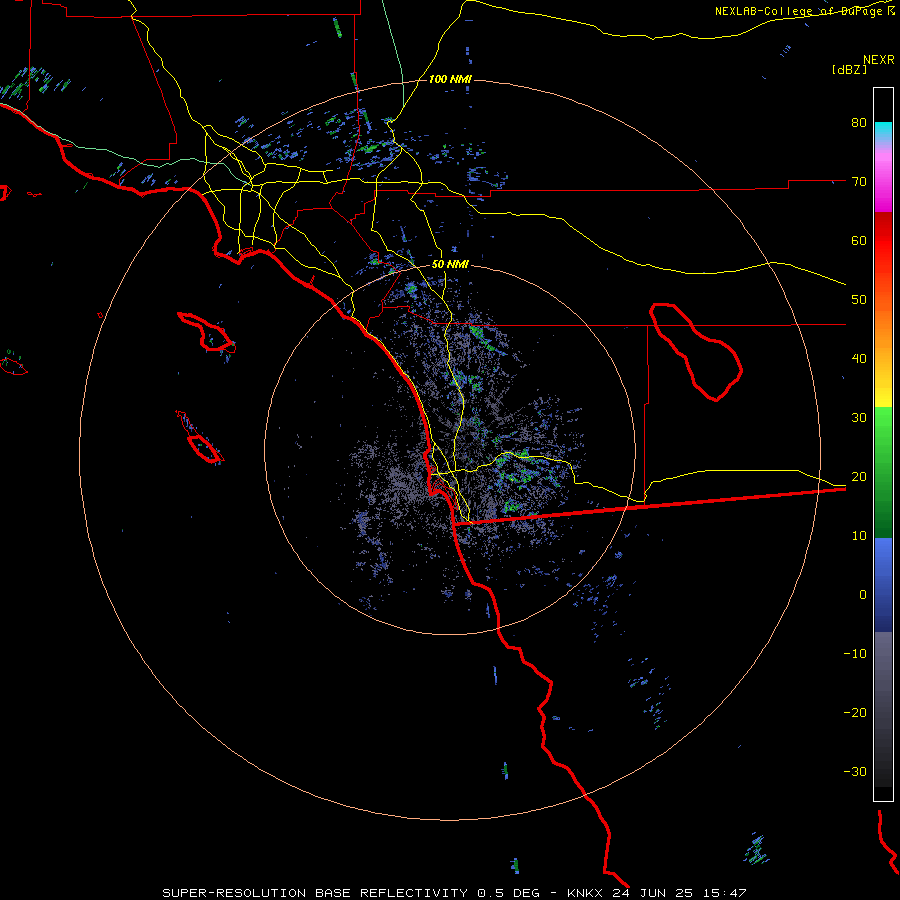Select the 80 value on the dBZ scale

(859, 123)
